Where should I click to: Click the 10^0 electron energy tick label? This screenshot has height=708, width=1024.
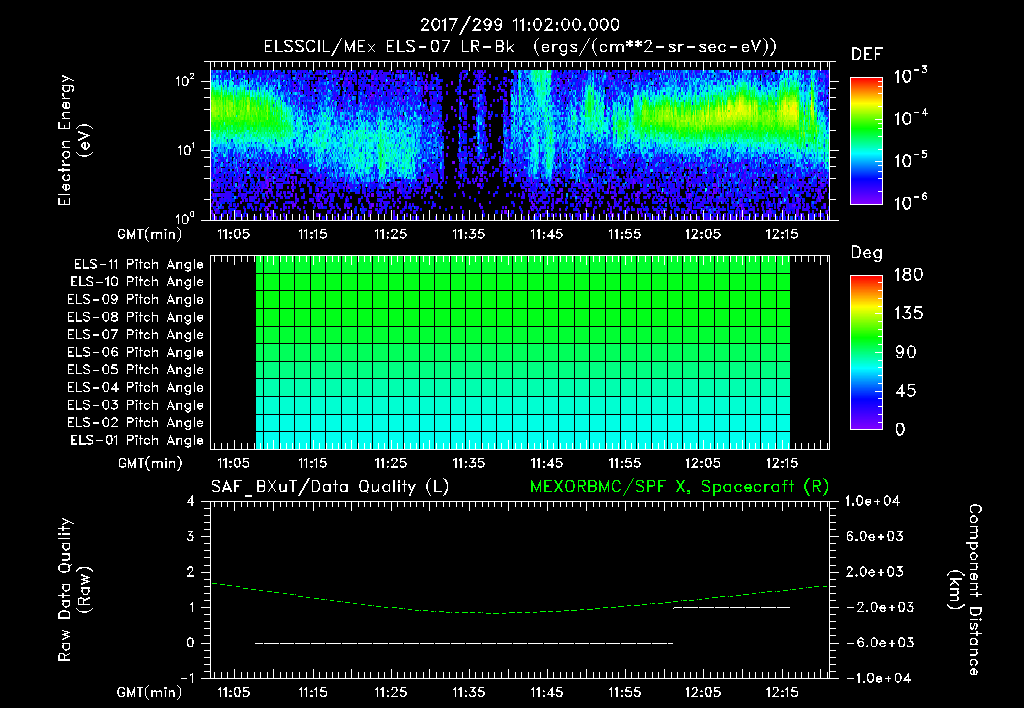click(185, 217)
